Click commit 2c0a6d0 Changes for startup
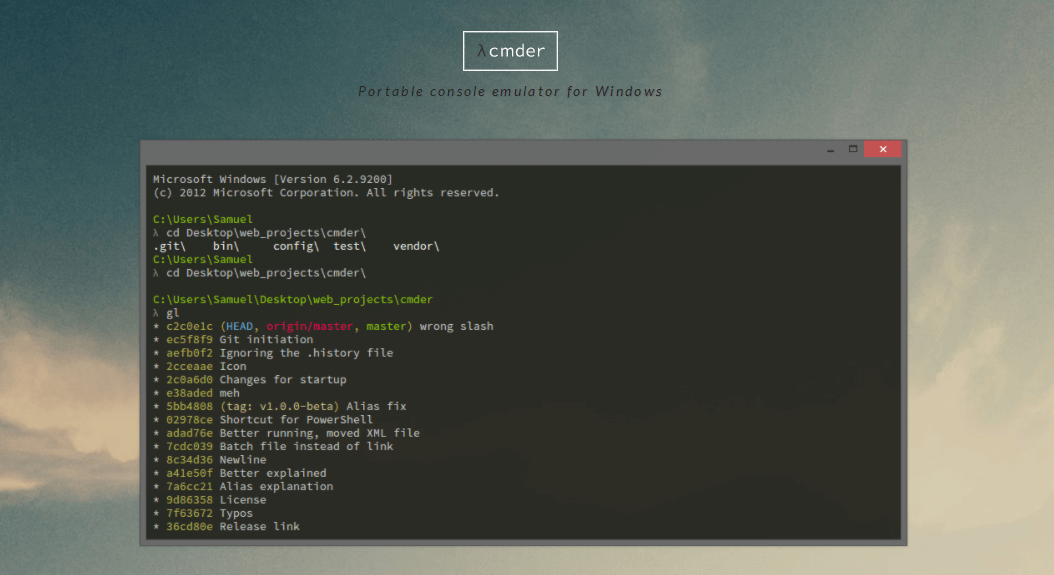 249,380
